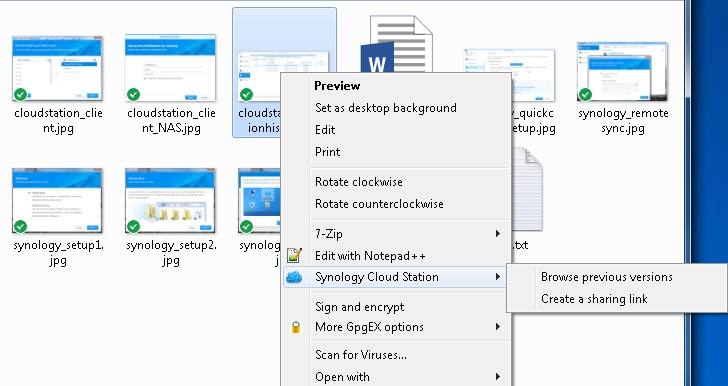Click sync checkmark on synology_remotesync.jpg
The width and height of the screenshot is (728, 386).
(x=585, y=95)
